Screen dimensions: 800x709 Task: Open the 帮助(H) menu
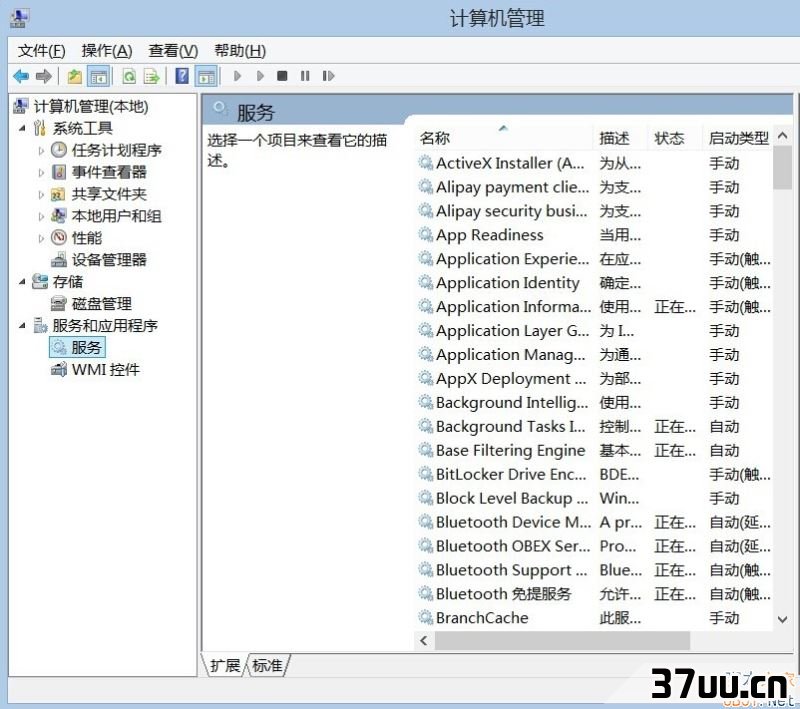[240, 50]
